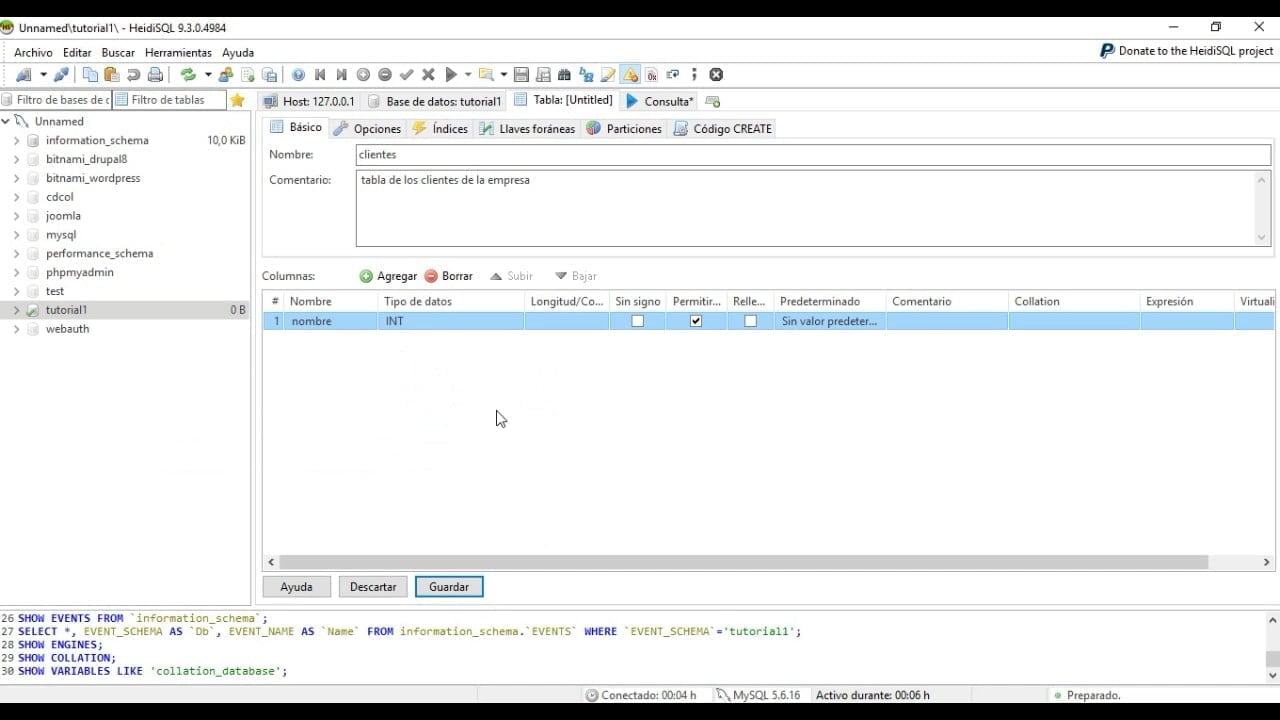Image resolution: width=1280 pixels, height=720 pixels.
Task: Click the copy icon in toolbar
Action: click(91, 75)
